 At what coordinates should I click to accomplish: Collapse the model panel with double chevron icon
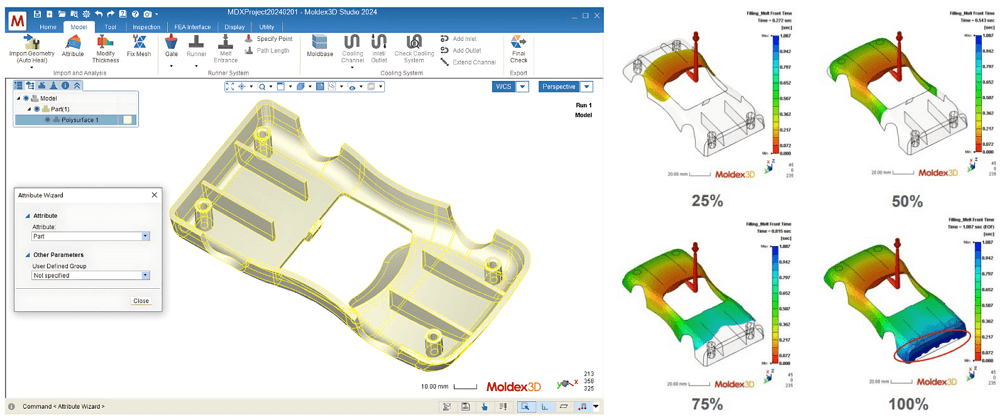(x=77, y=85)
